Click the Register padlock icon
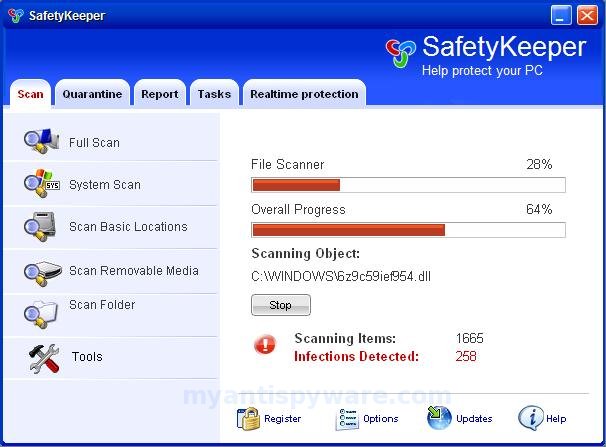Image resolution: width=606 pixels, height=447 pixels. coord(248,419)
